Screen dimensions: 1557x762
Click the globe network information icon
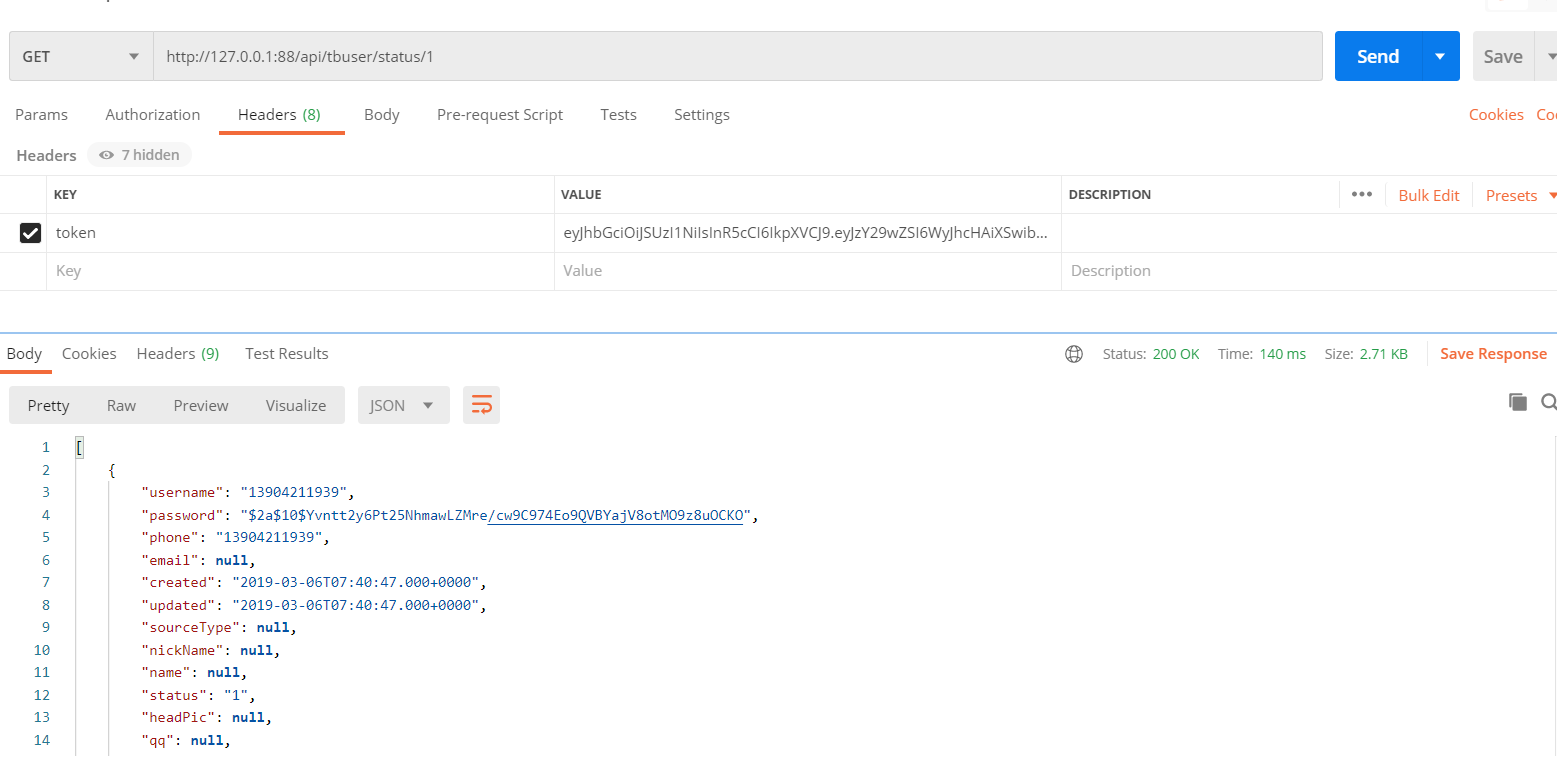click(1073, 353)
